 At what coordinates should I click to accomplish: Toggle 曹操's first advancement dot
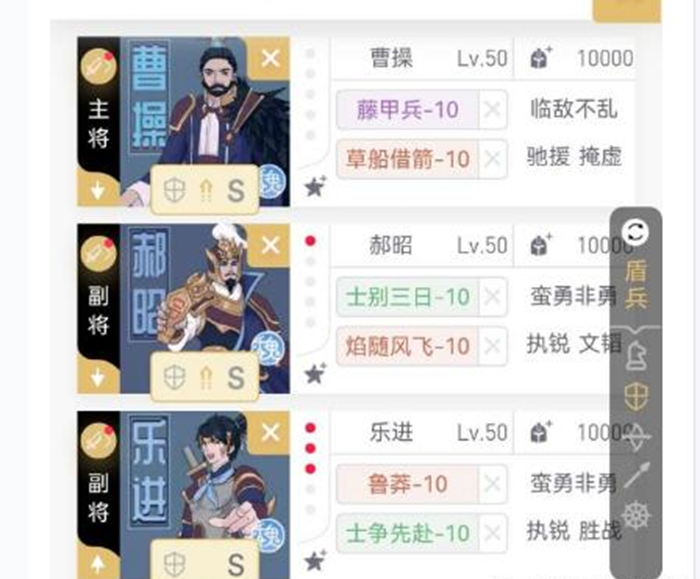tap(310, 54)
